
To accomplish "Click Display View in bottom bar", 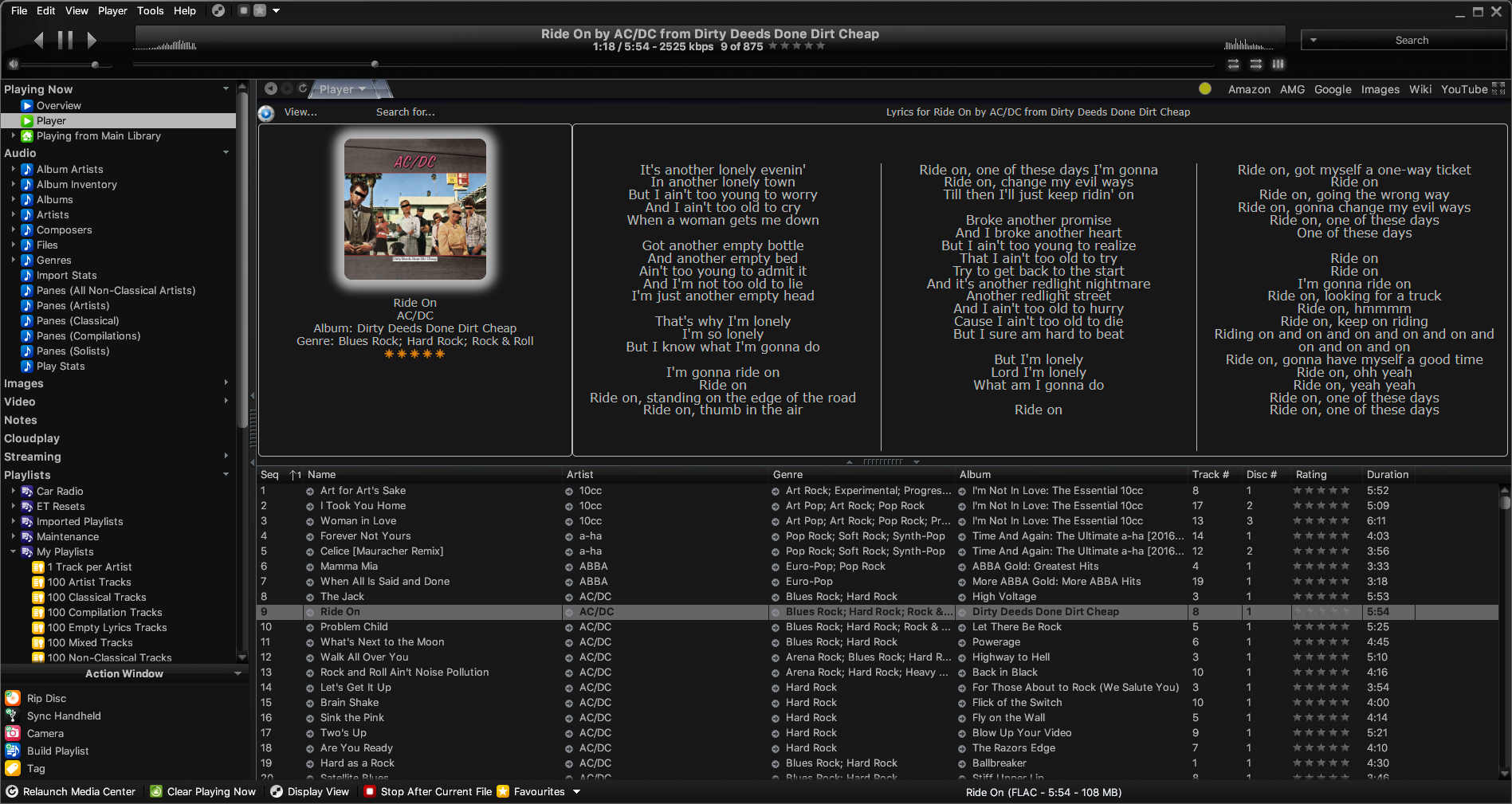I will pyautogui.click(x=310, y=791).
